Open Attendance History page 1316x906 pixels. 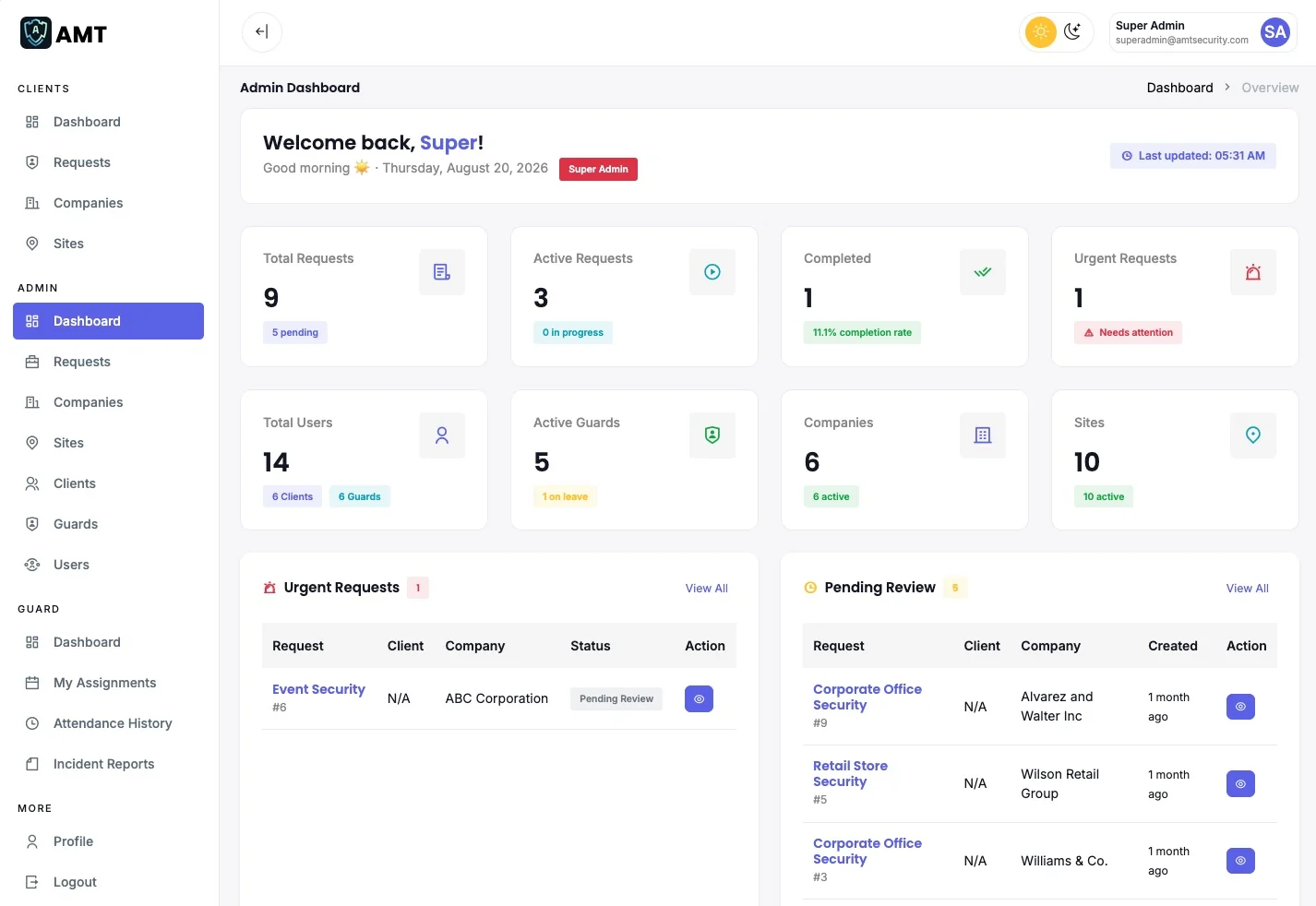coord(108,723)
